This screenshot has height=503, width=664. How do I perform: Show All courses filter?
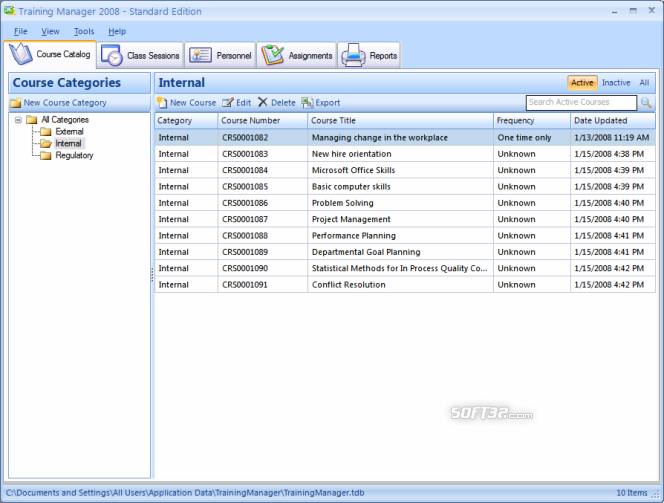644,83
